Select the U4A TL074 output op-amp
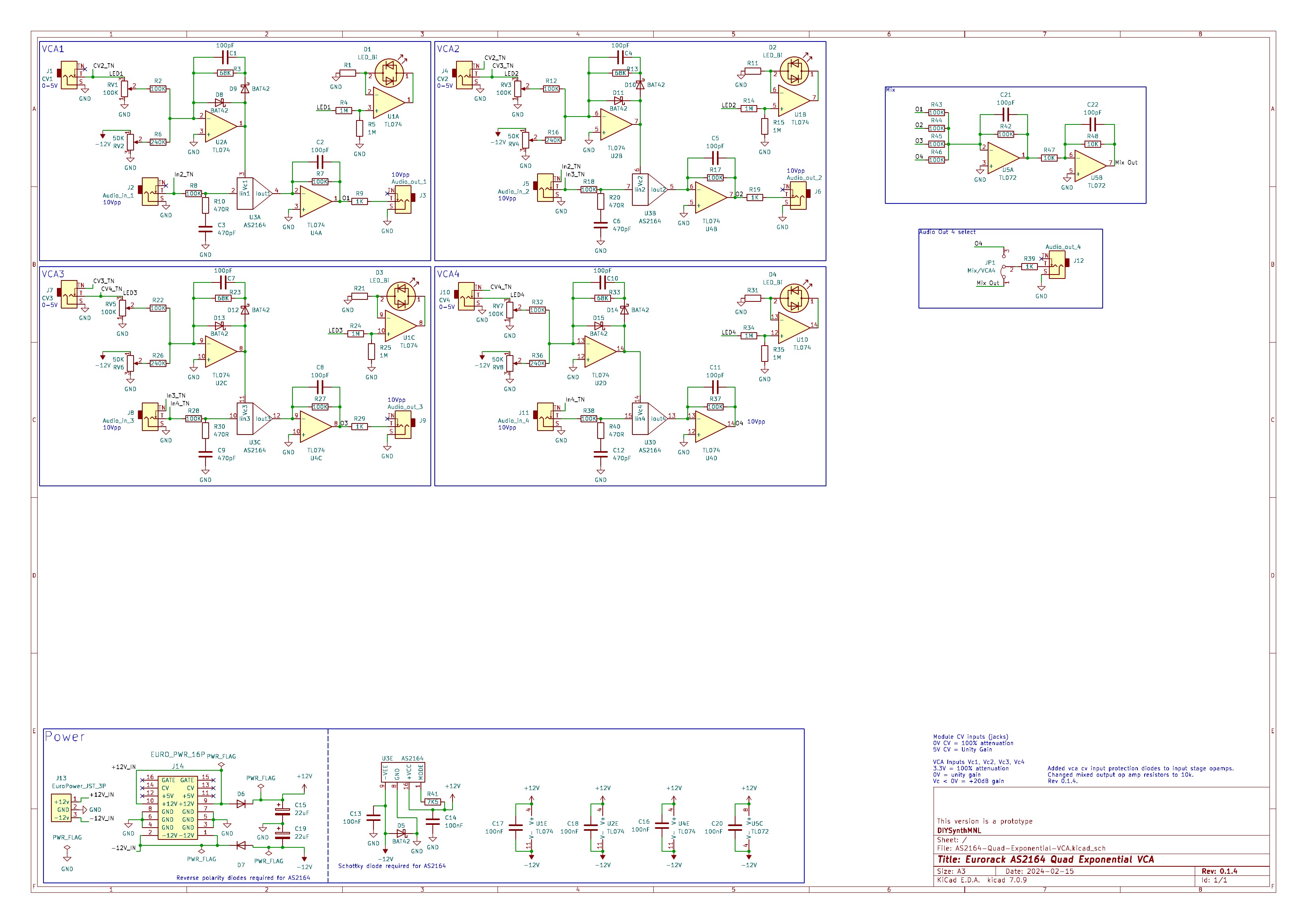Viewport: 1307px width, 924px height. click(316, 201)
